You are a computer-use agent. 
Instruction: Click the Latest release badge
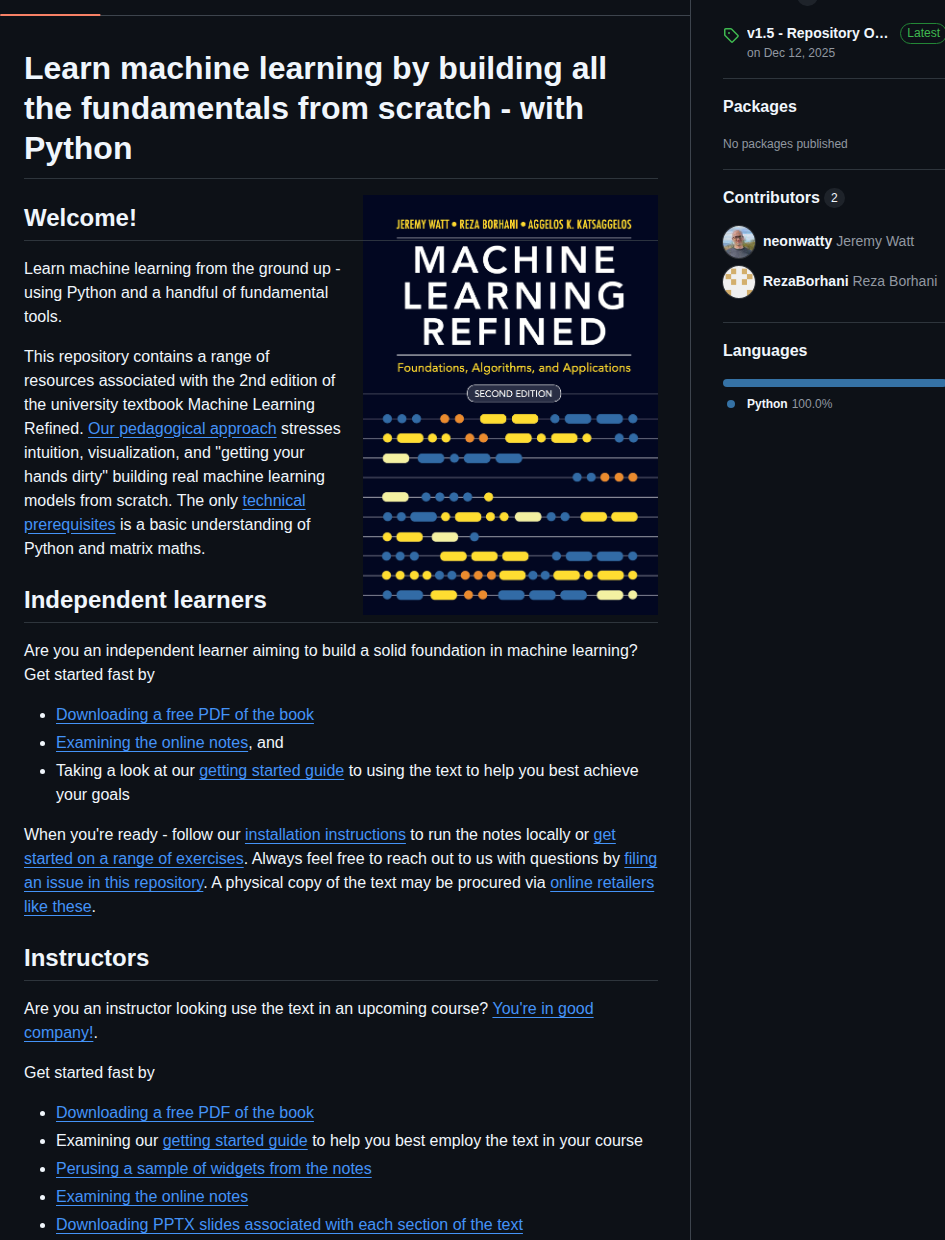pos(922,33)
